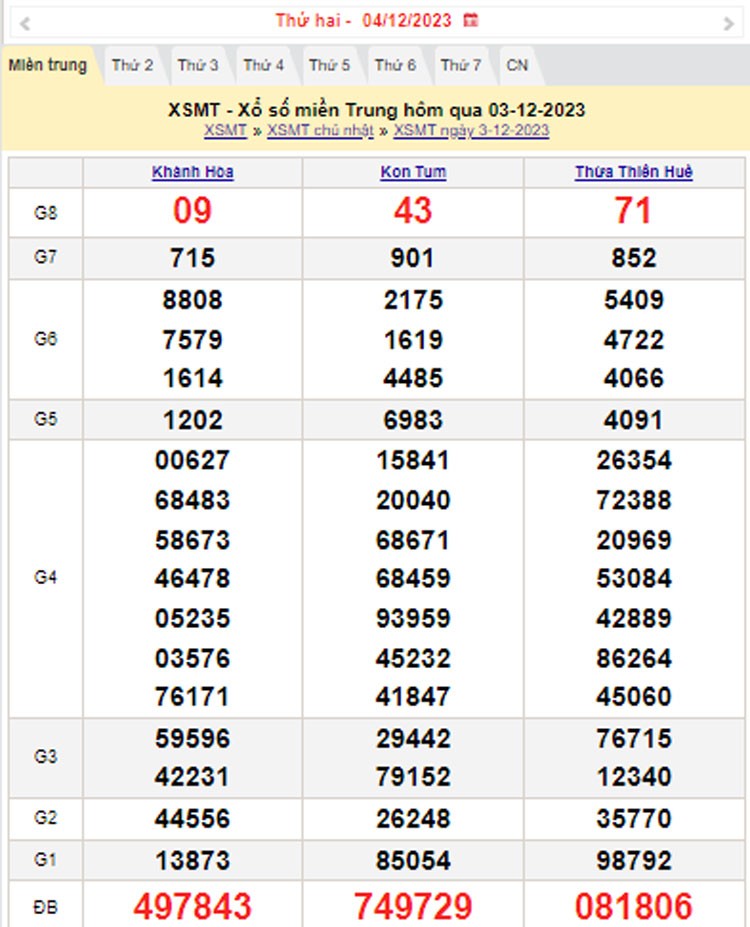Open the Khánh Hòa province link
The image size is (750, 927).
193,172
